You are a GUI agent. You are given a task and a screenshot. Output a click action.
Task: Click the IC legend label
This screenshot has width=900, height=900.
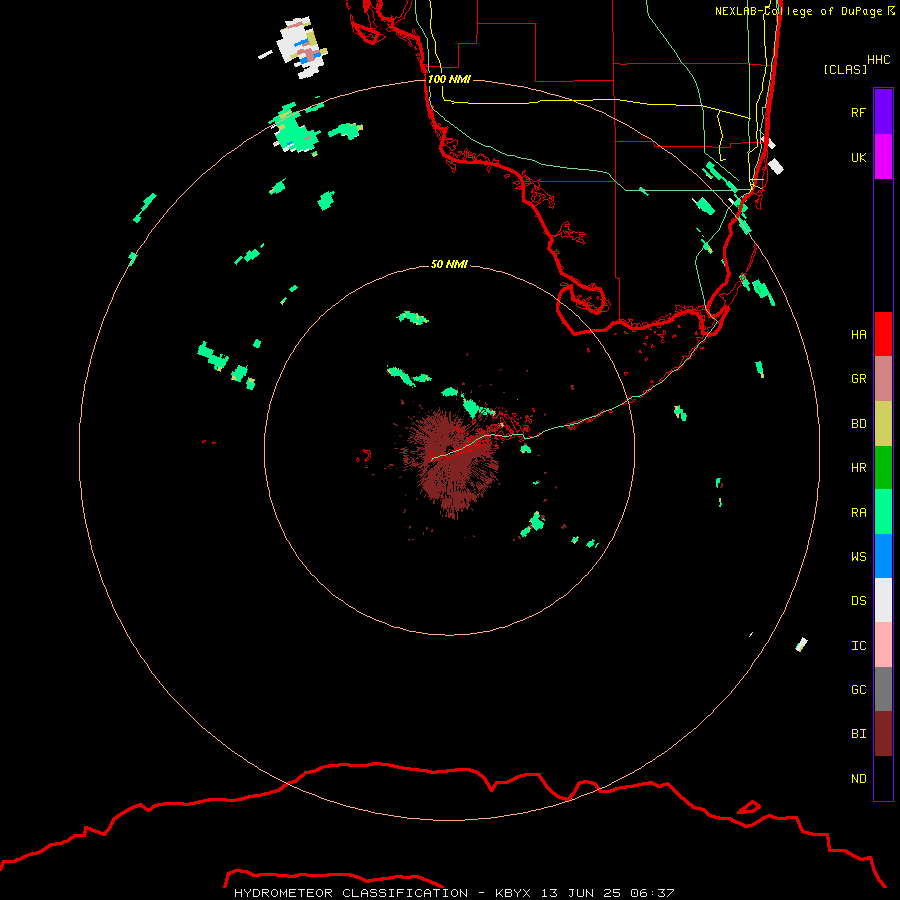pyautogui.click(x=859, y=646)
